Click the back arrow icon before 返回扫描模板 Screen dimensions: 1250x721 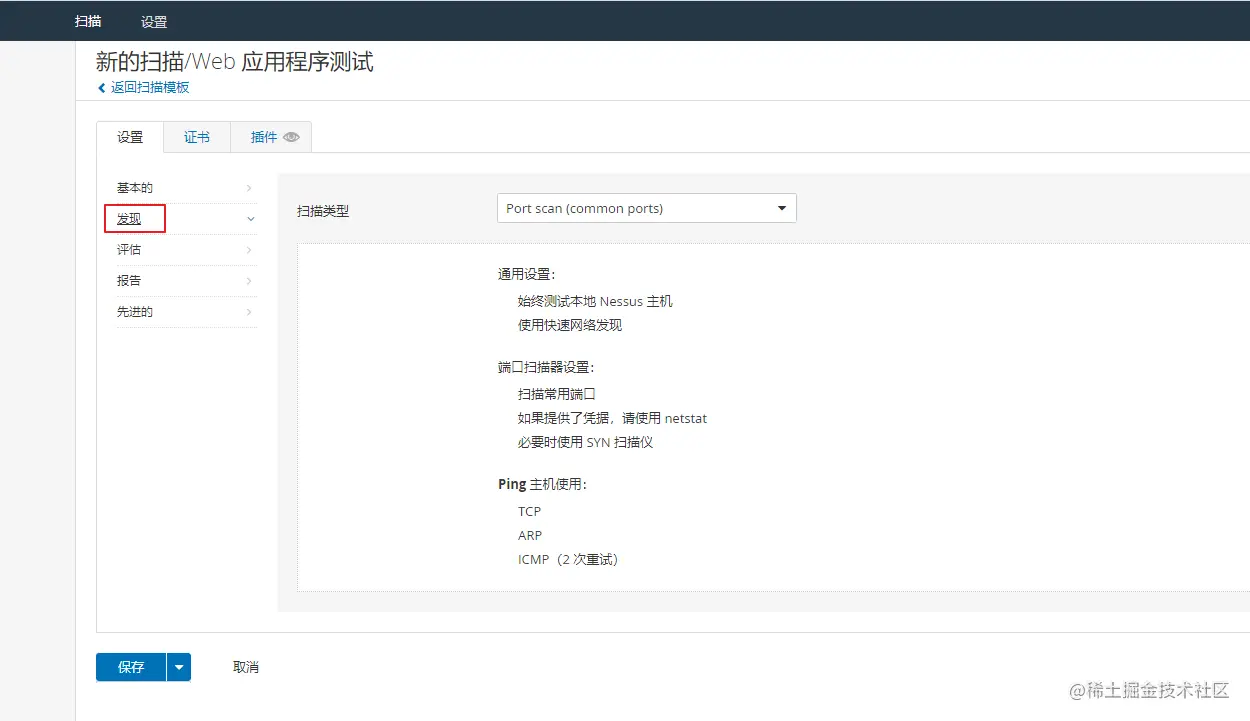click(101, 87)
